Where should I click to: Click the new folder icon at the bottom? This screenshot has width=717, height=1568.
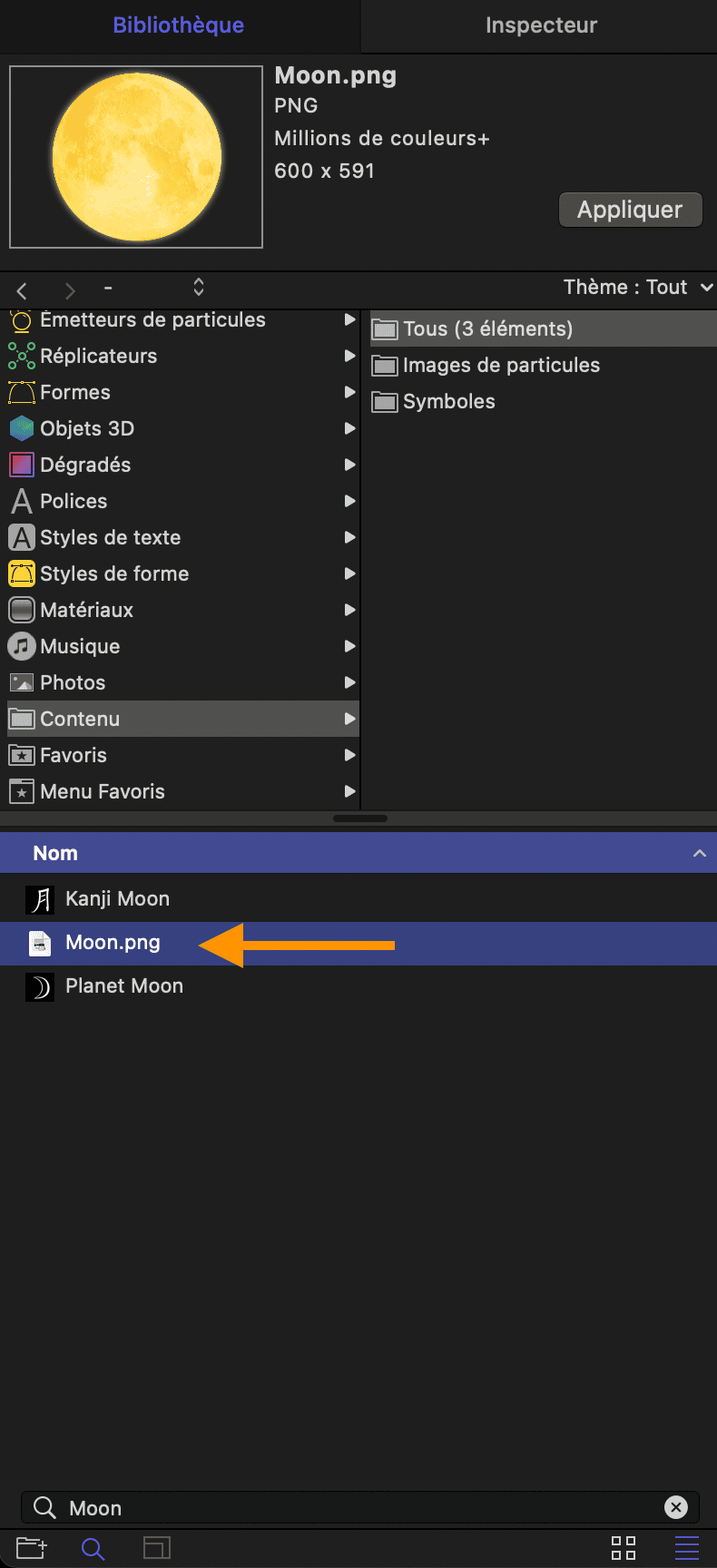point(31,1547)
